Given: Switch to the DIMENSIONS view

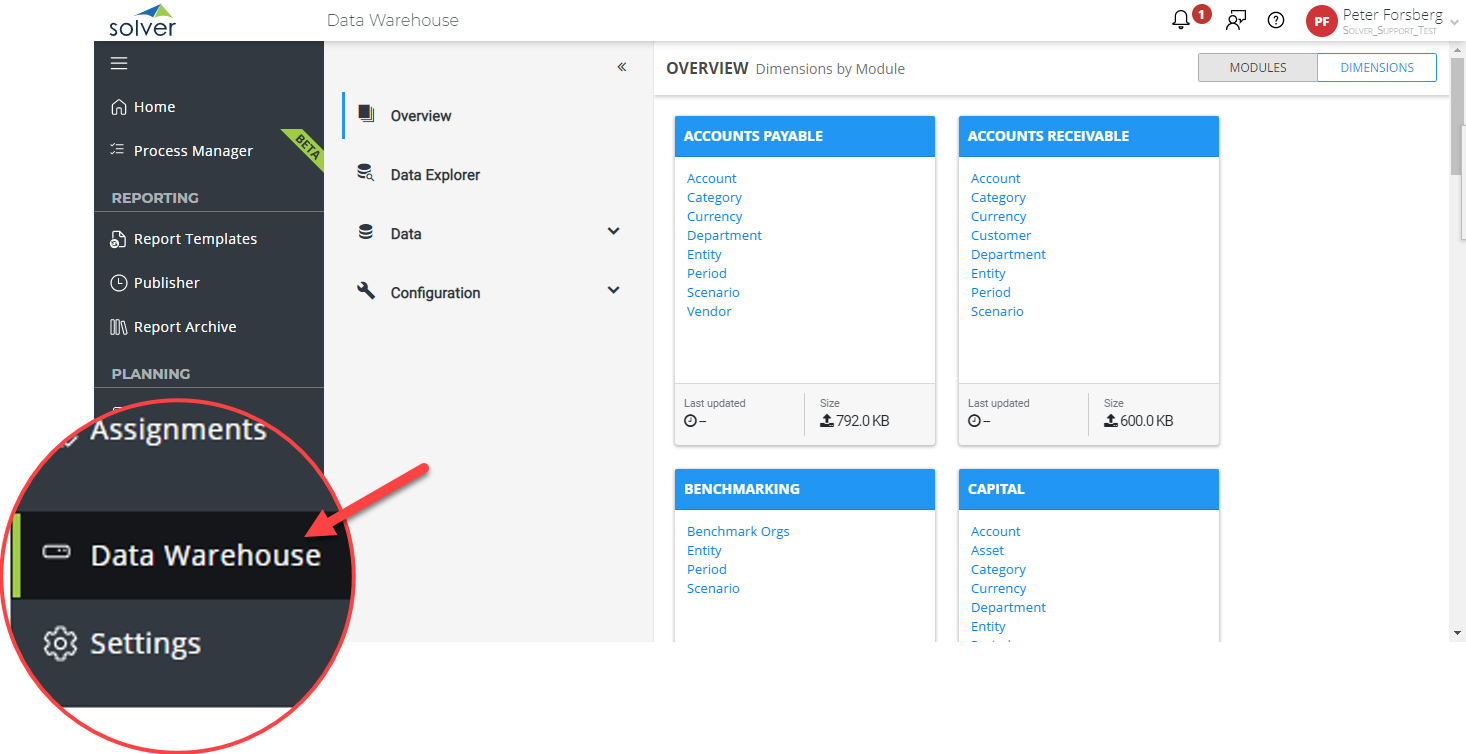Looking at the screenshot, I should click(1377, 68).
